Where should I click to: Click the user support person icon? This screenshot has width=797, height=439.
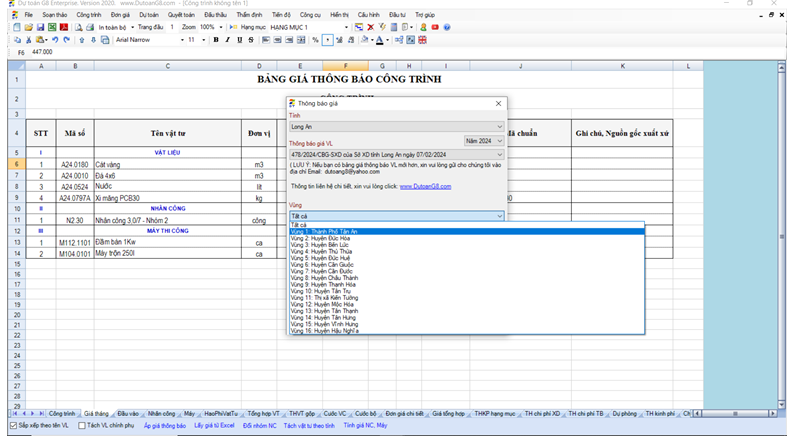tap(423, 27)
